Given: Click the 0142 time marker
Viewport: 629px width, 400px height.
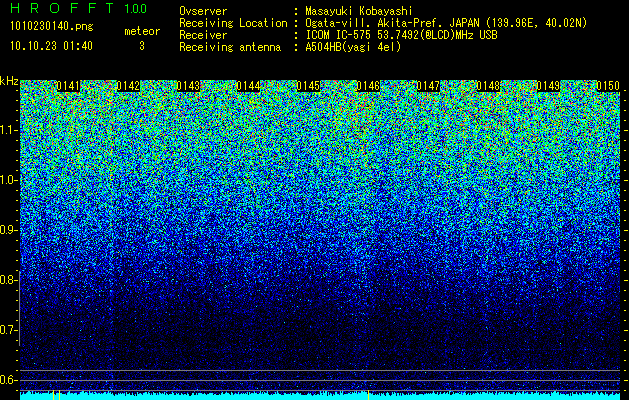Looking at the screenshot, I should click(x=128, y=86).
